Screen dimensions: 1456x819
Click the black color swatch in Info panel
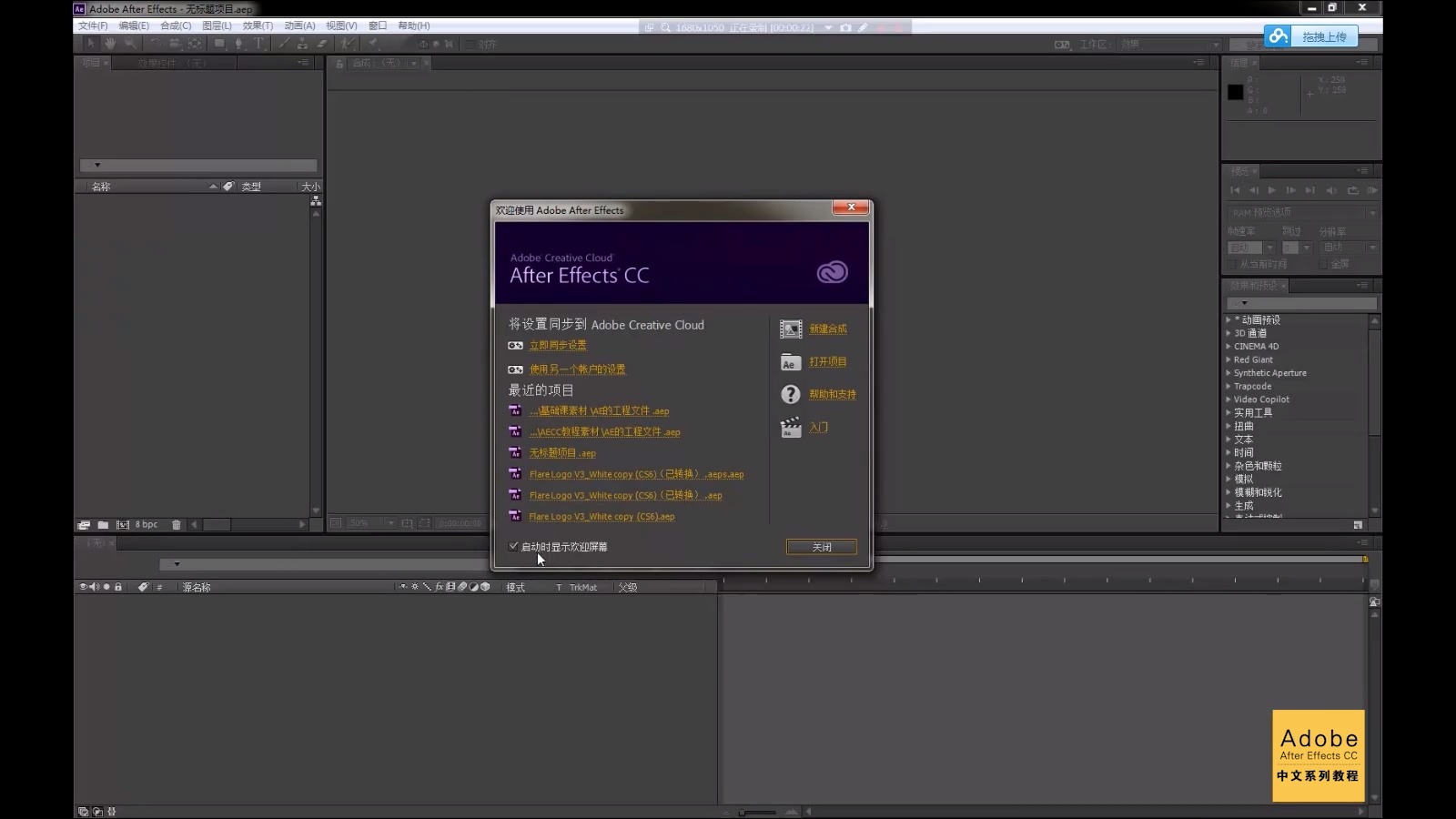point(1236,92)
